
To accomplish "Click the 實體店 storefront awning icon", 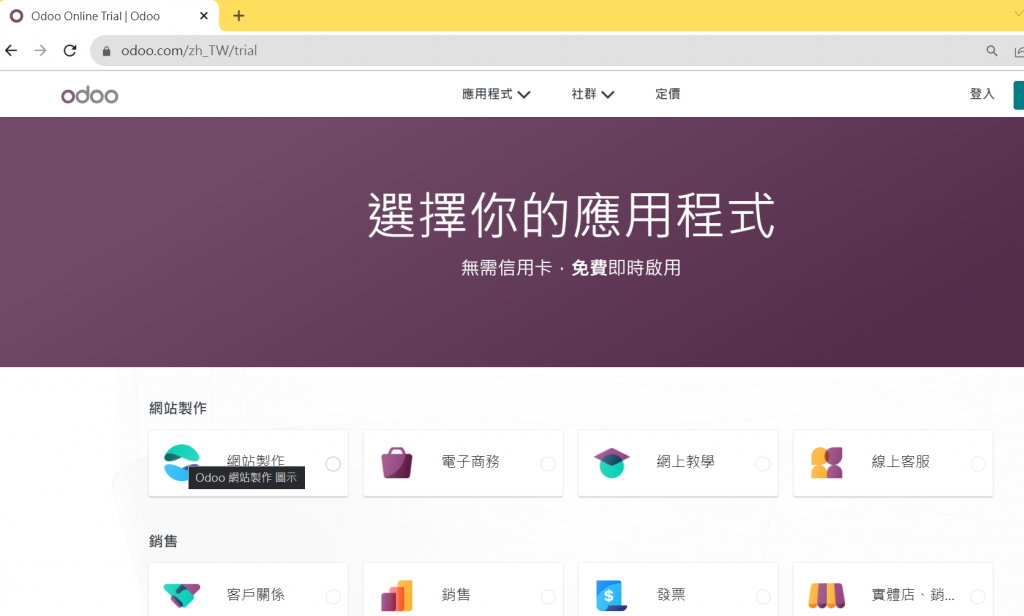I will [x=826, y=595].
